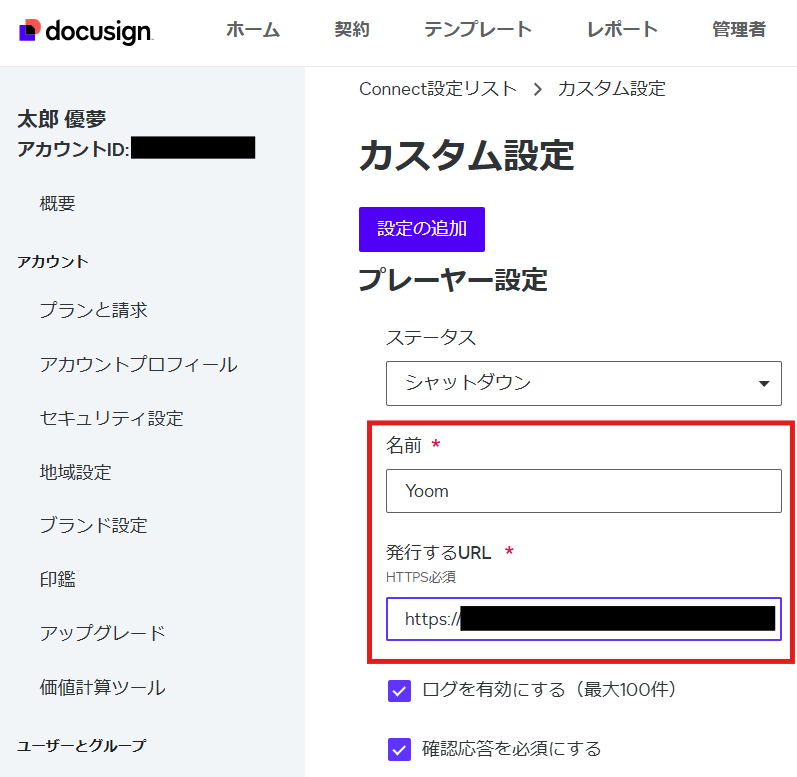Click the アカウント section heading
797x777 pixels.
tap(53, 262)
